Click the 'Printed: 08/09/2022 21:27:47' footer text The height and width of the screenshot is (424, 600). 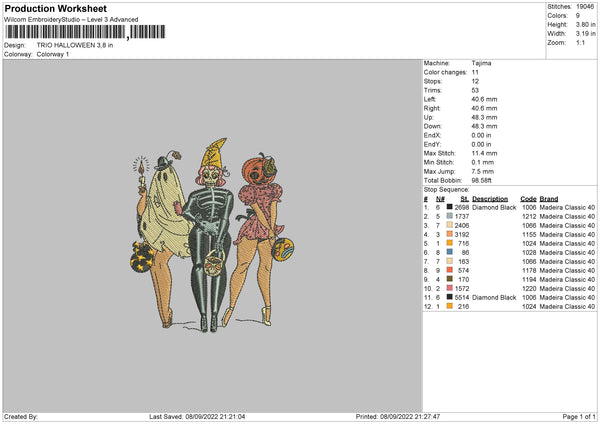(x=398, y=416)
